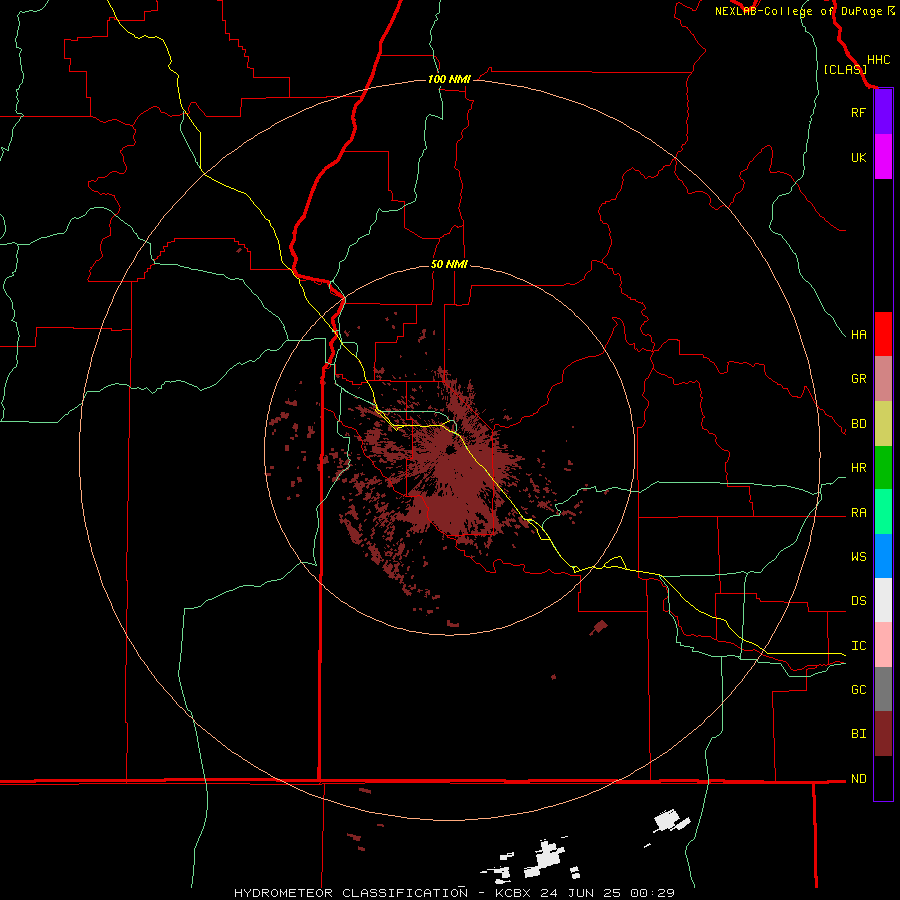Click the RA mint green legend swatch

coord(883,512)
